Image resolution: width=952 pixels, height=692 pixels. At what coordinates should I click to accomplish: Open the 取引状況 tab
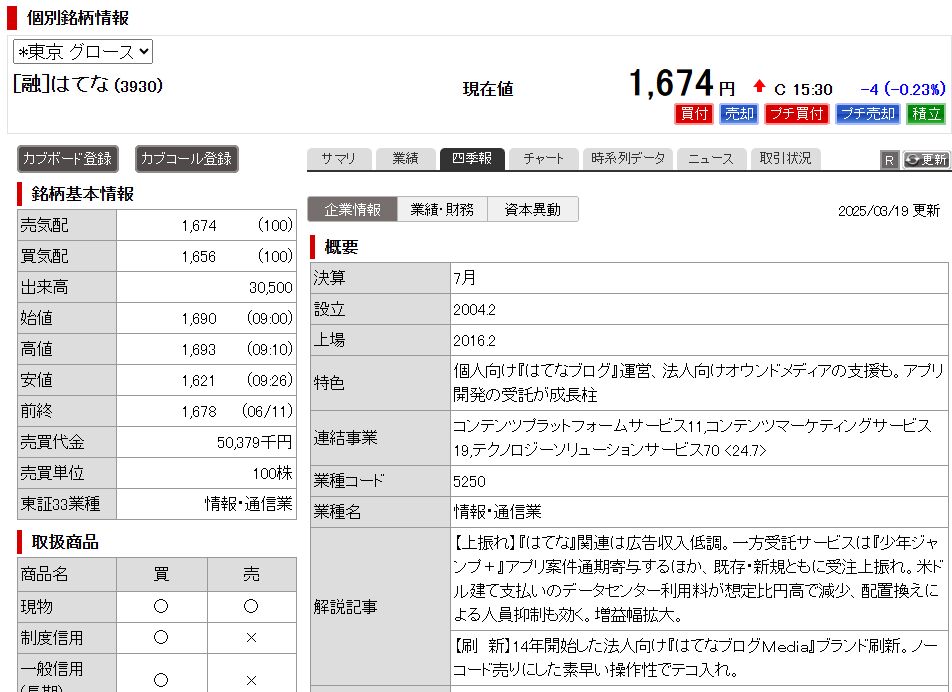785,158
